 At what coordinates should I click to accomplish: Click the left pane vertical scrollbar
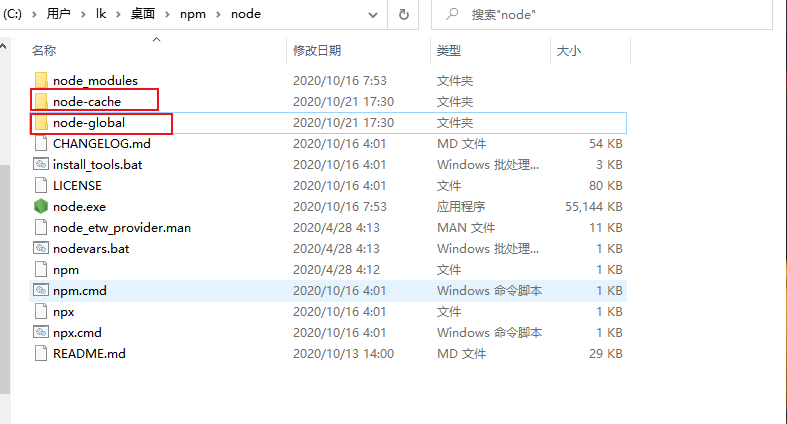coord(5,278)
